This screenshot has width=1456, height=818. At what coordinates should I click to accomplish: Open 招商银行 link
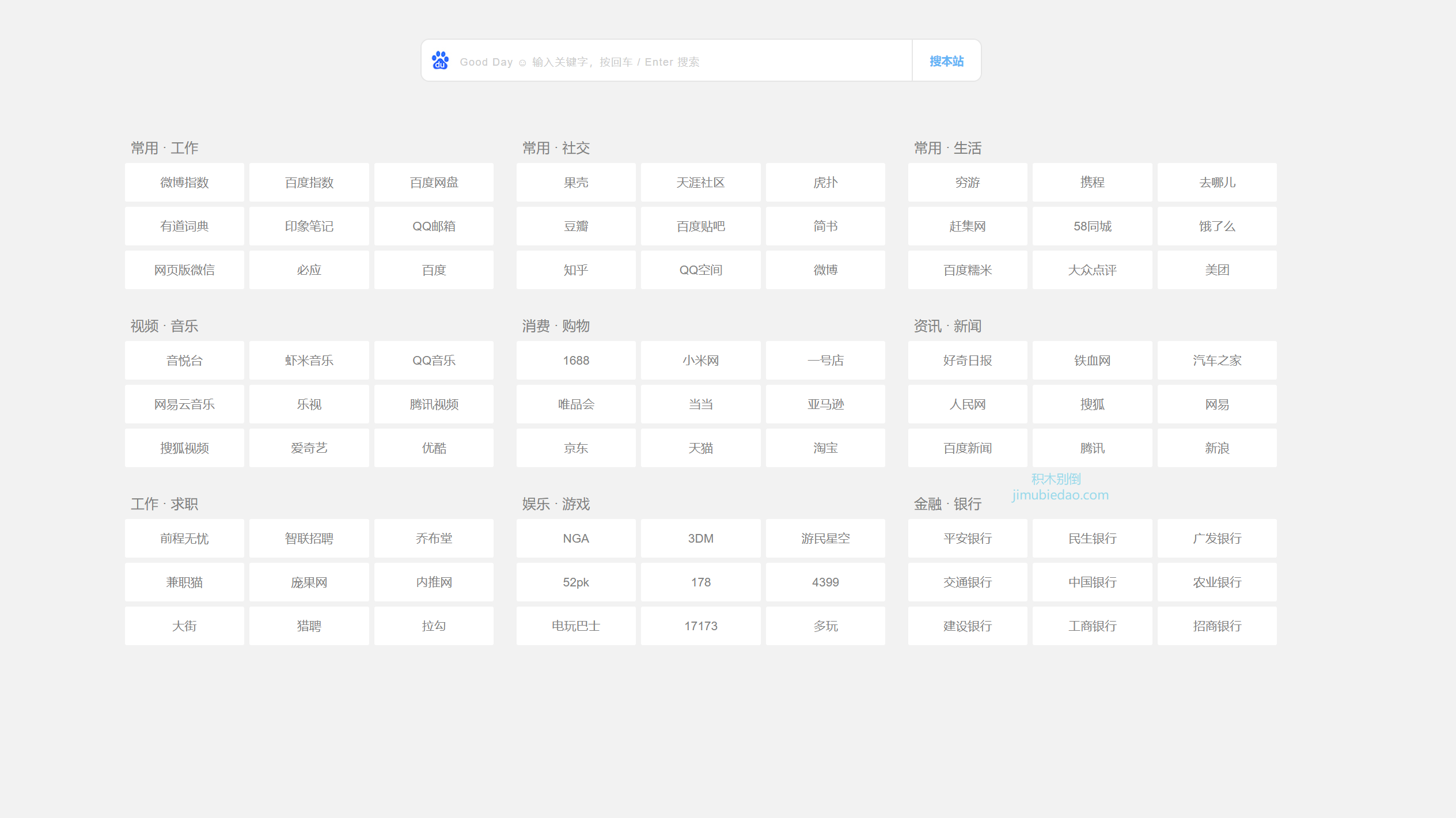pos(1217,626)
